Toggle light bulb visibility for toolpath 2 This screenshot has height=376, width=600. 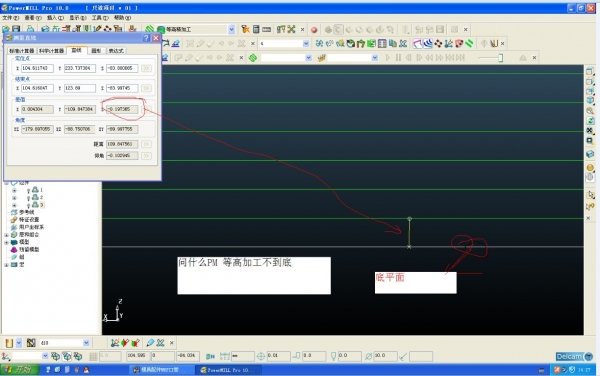click(28, 198)
